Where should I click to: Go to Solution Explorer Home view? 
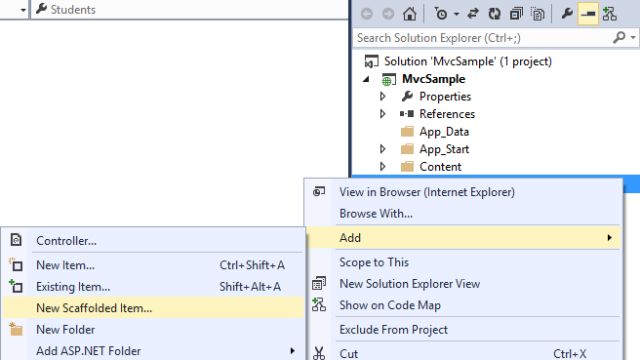click(x=409, y=14)
